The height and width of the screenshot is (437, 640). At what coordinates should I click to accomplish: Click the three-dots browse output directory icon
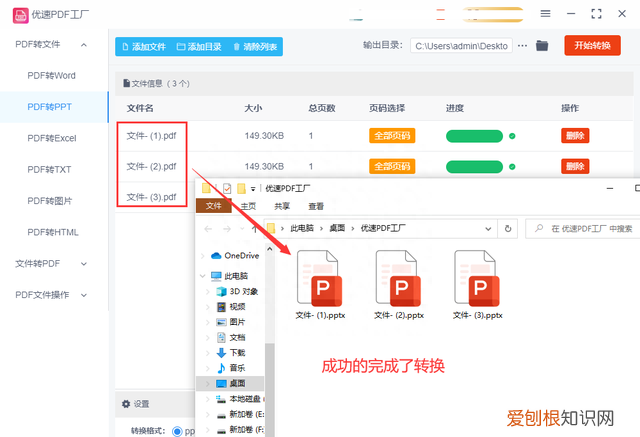pos(522,46)
